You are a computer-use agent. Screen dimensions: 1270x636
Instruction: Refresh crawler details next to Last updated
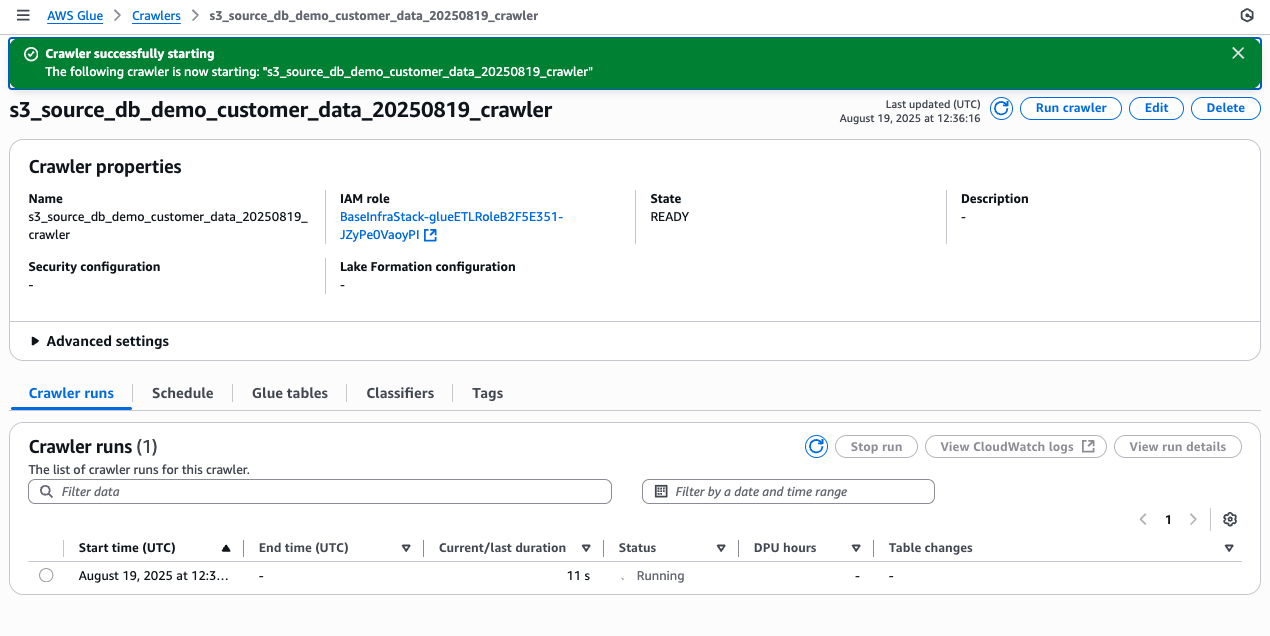tap(1001, 108)
